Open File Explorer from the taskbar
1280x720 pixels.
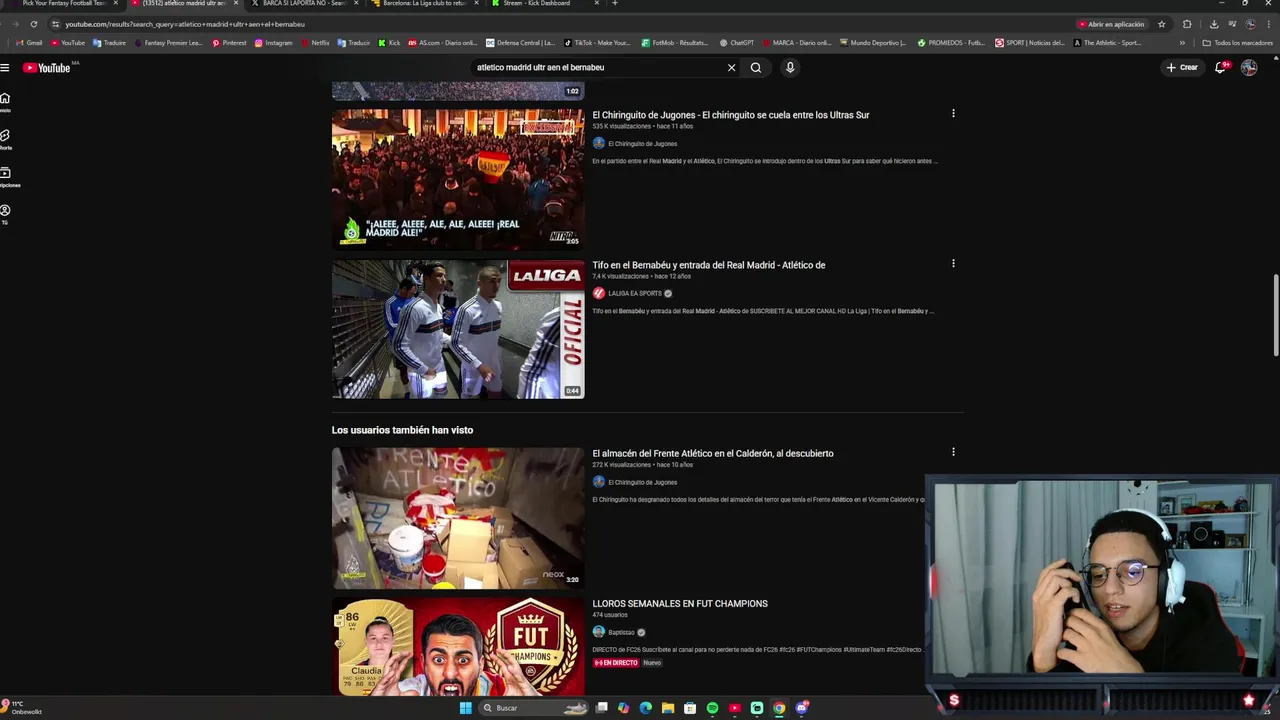pyautogui.click(x=668, y=708)
